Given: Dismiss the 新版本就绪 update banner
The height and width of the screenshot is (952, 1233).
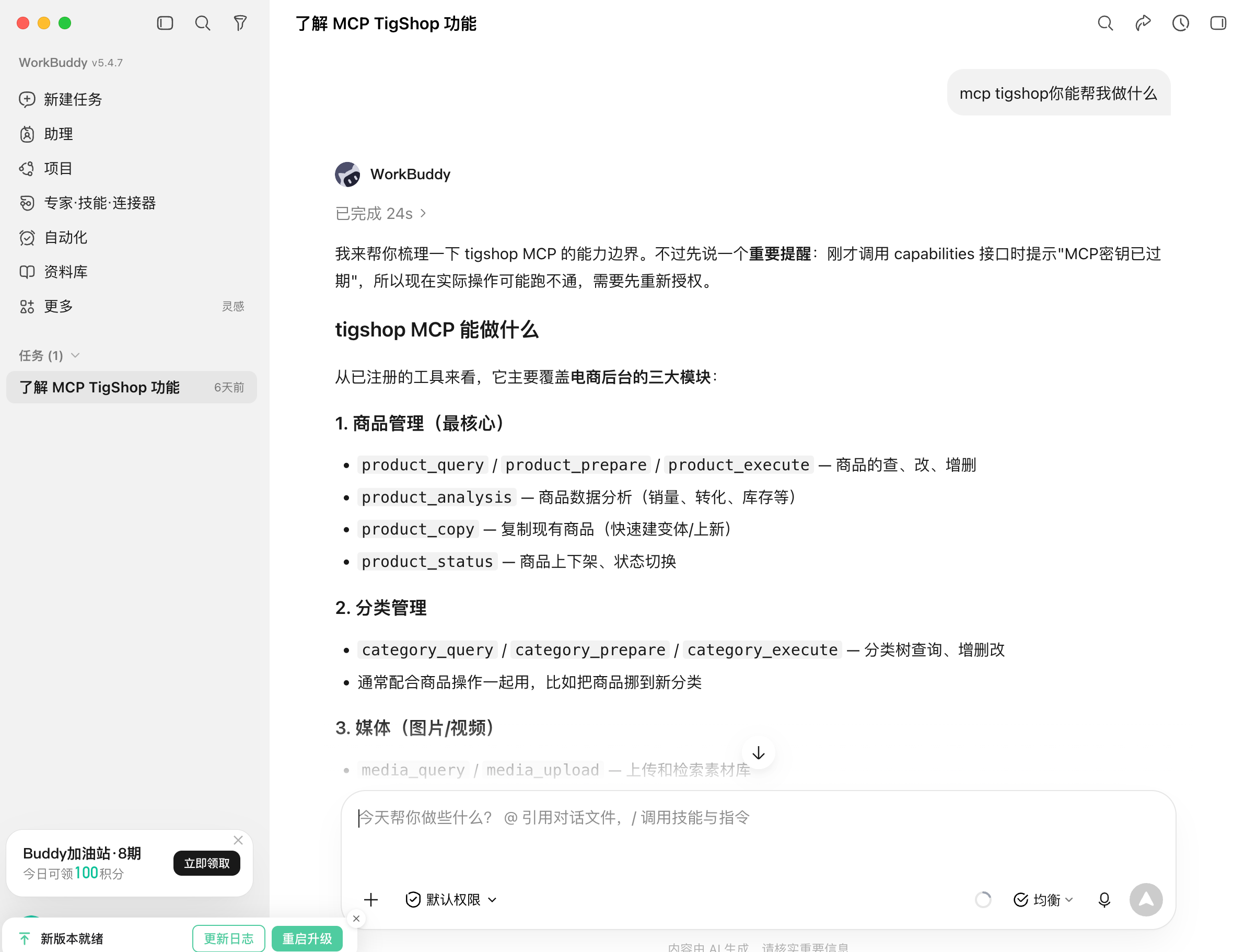Looking at the screenshot, I should pos(356,919).
